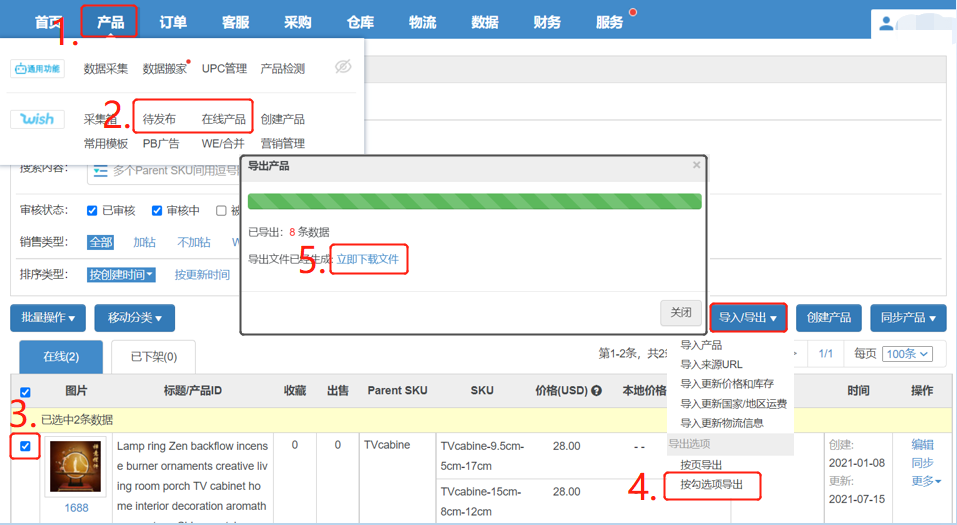Open UPC管理 in the product menu
957x525 pixels.
224,68
